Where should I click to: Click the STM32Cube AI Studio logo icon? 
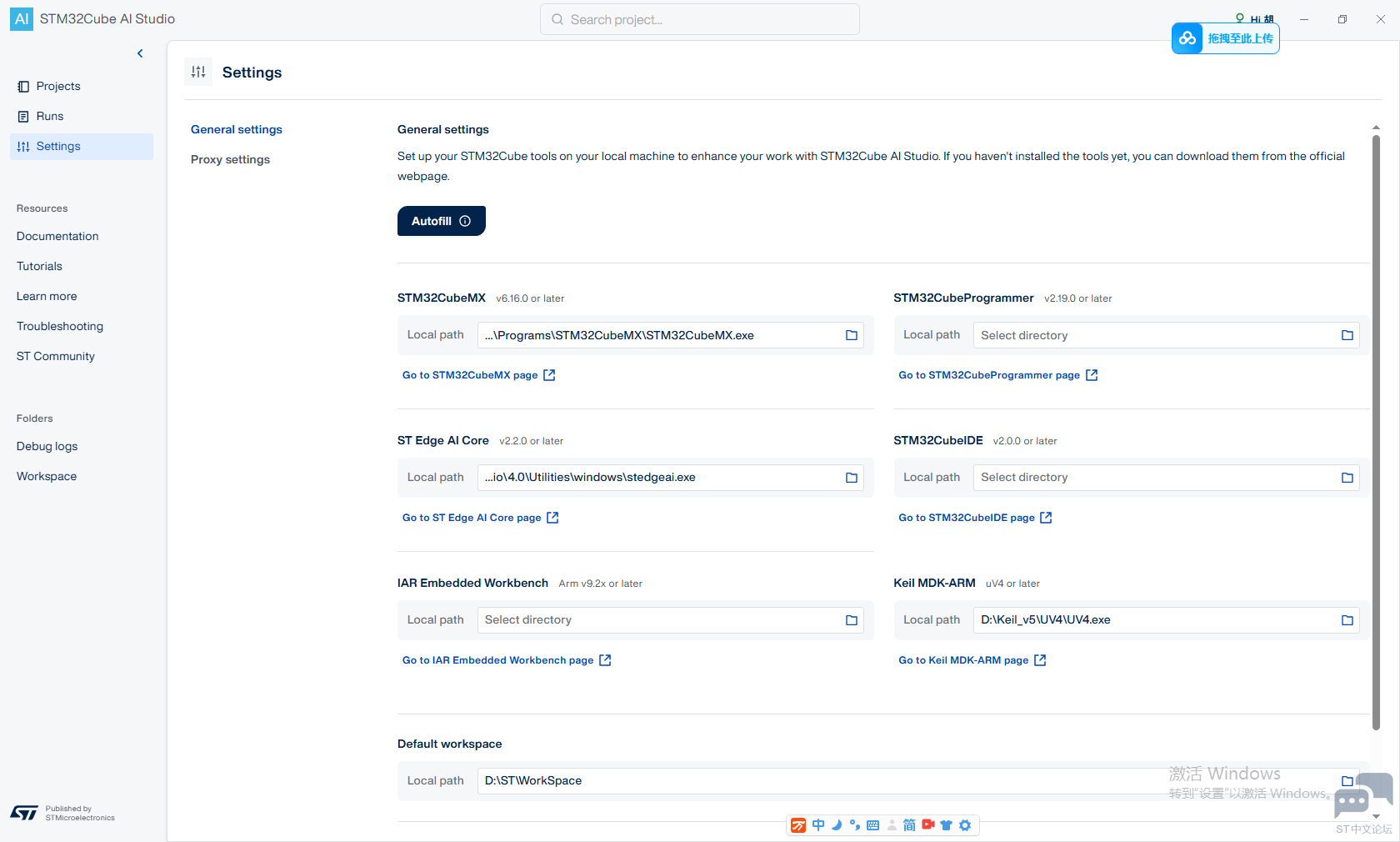point(22,19)
